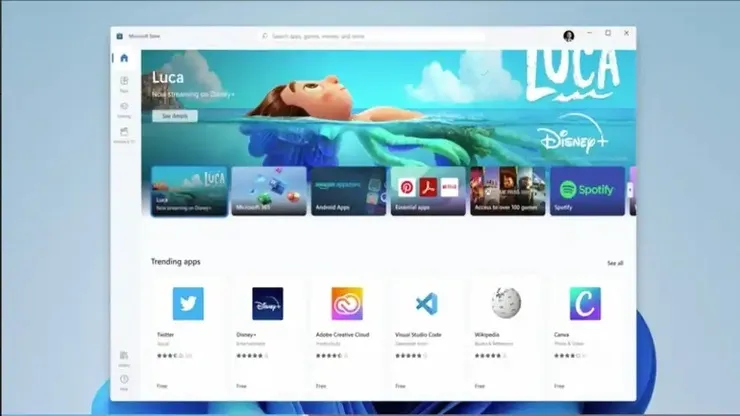Screen dimensions: 740x416
Task: Open the Canva app icon
Action: click(585, 304)
